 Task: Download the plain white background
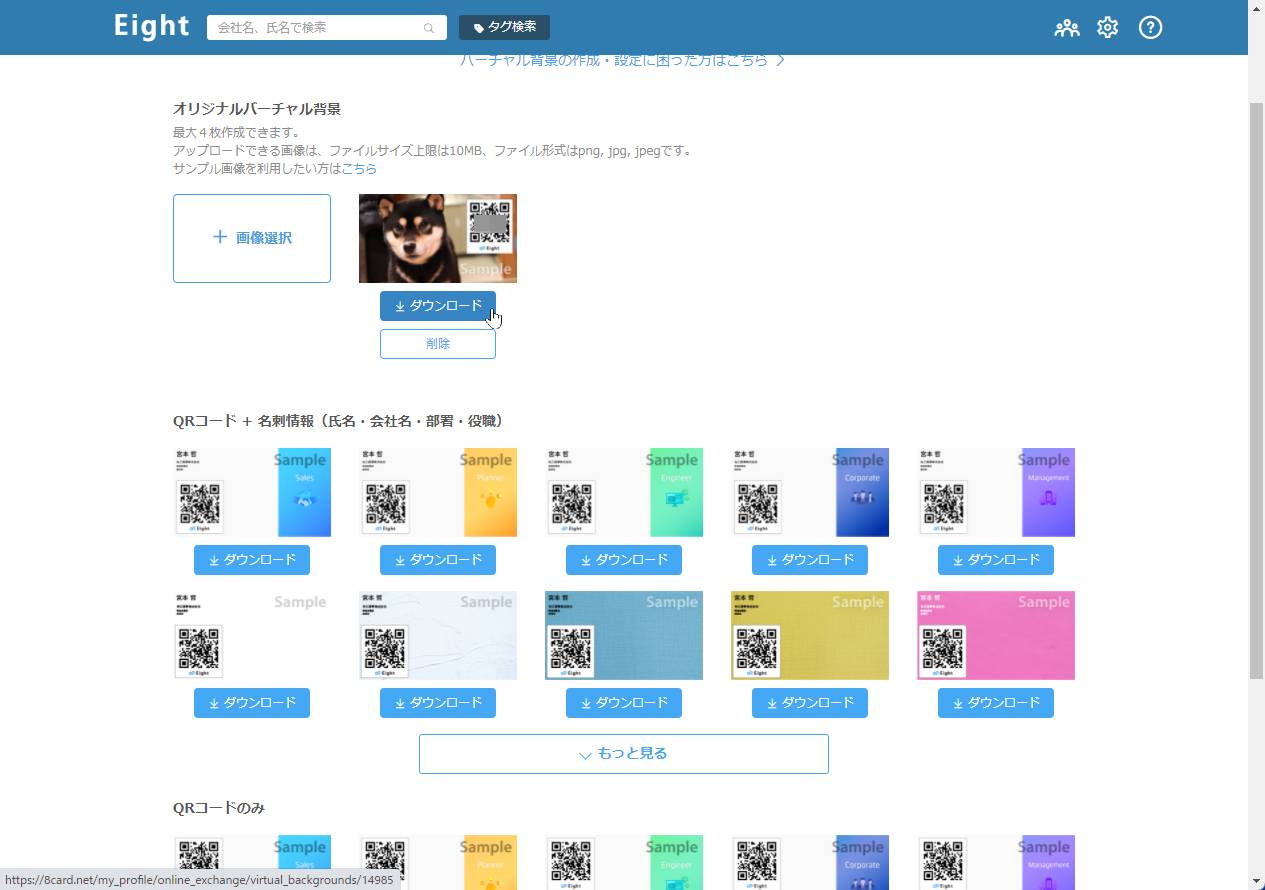pyautogui.click(x=252, y=703)
